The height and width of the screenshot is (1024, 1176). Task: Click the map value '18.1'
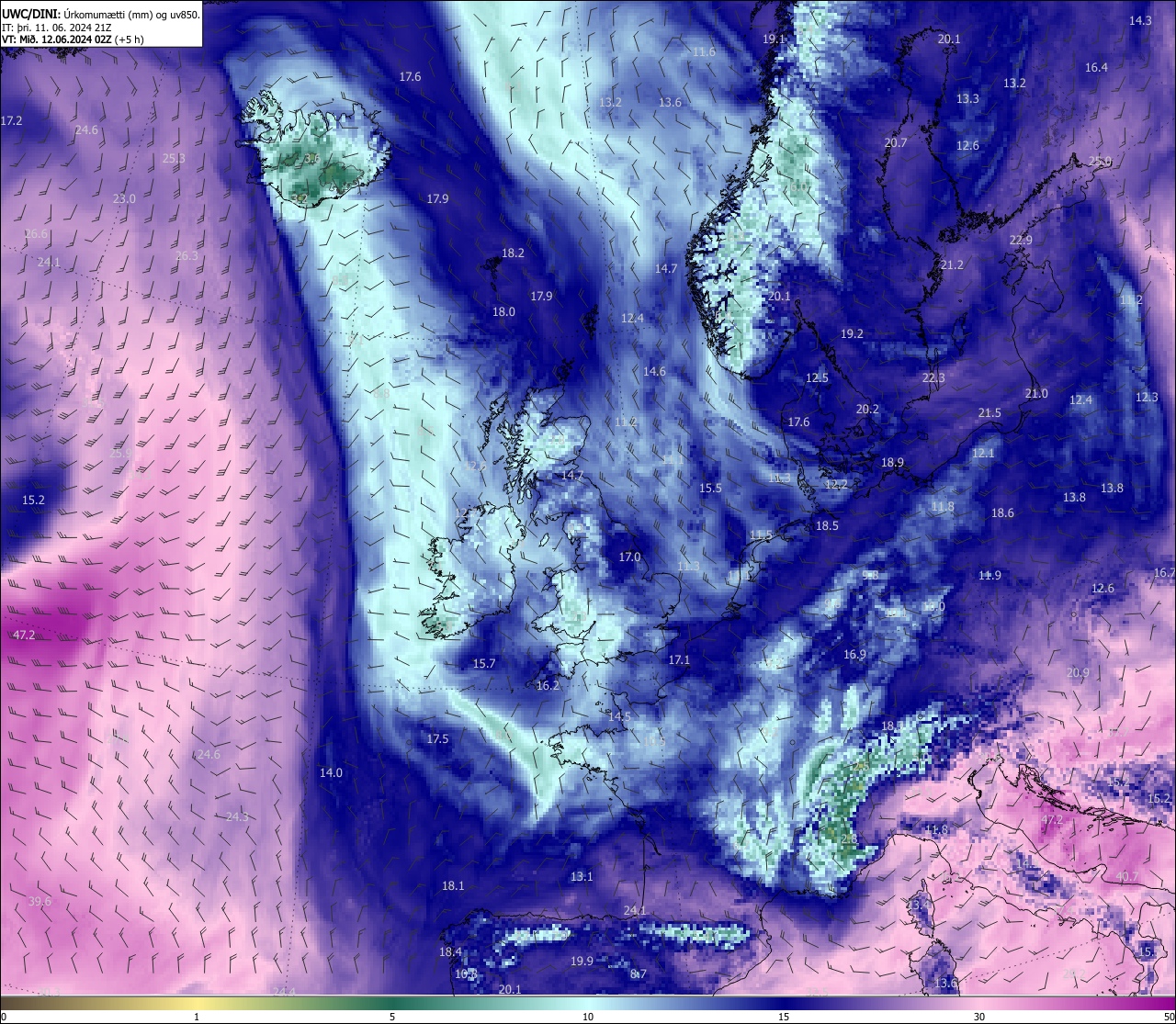(453, 885)
